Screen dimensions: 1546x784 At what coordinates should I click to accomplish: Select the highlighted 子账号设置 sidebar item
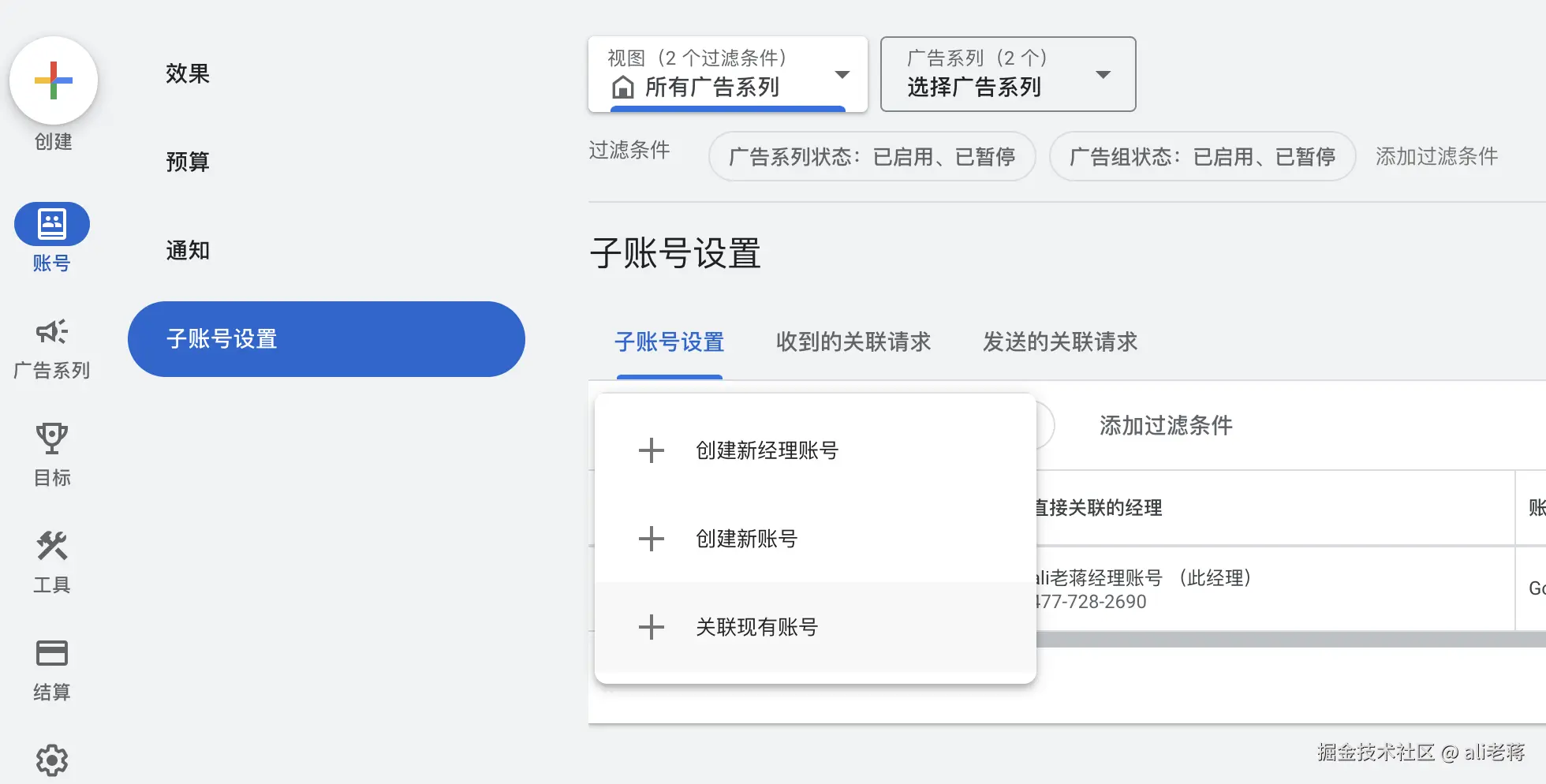(x=327, y=339)
